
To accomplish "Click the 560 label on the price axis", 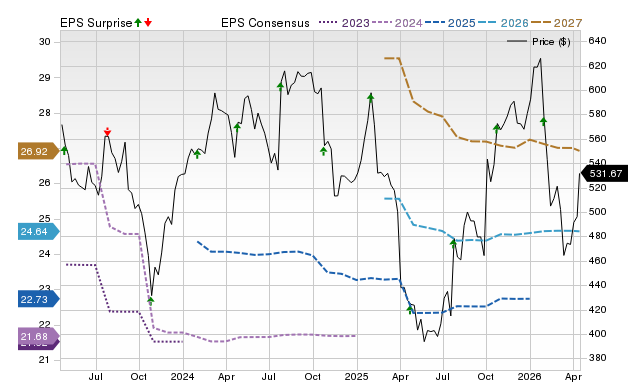I will pos(598,139).
